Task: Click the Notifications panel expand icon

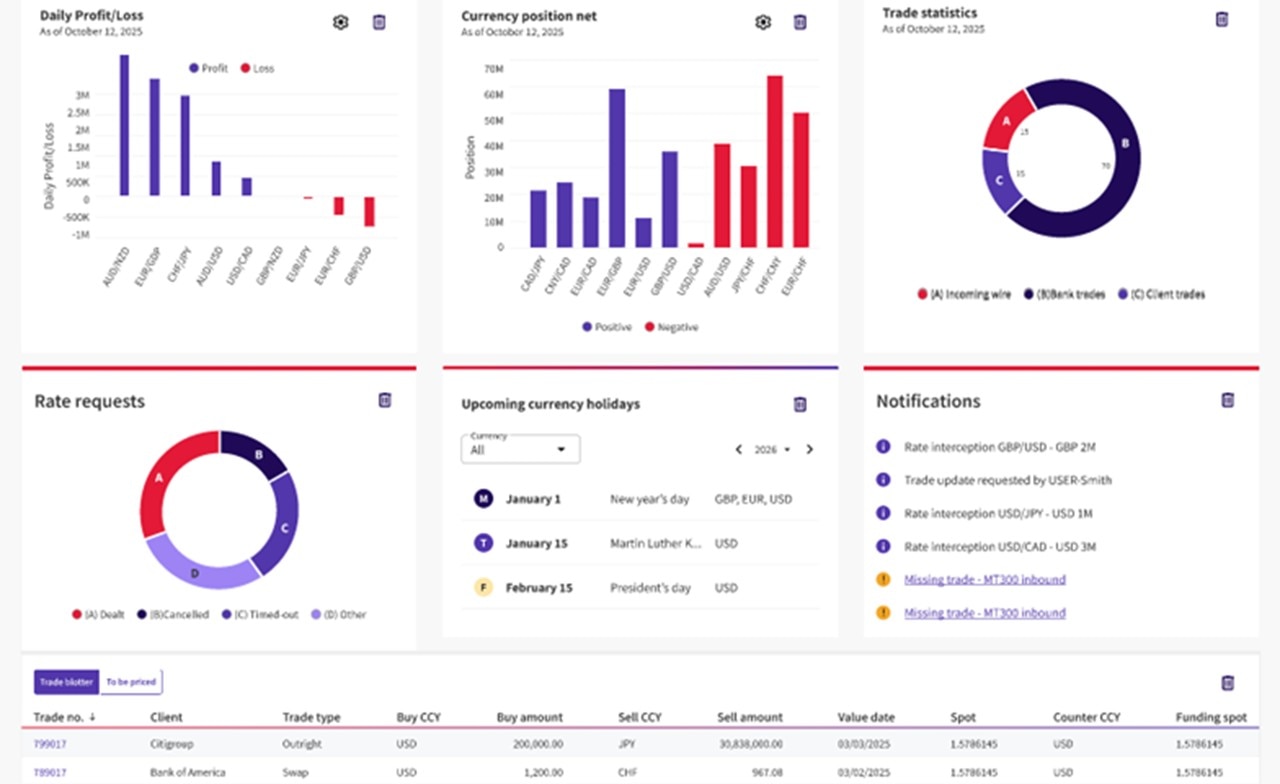Action: pyautogui.click(x=1227, y=399)
